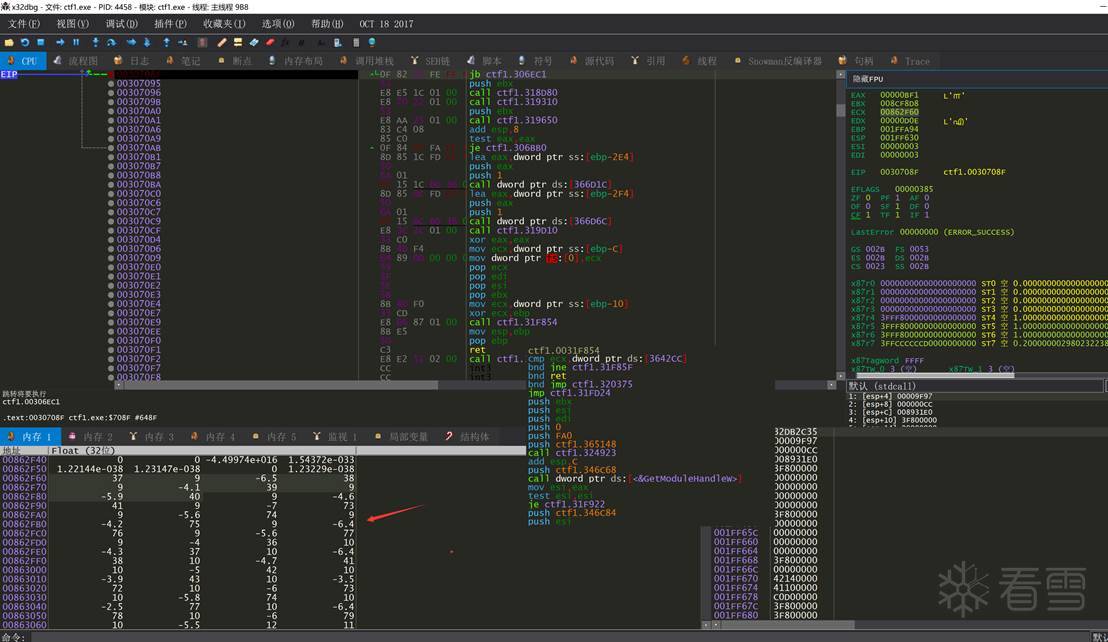Switch to the 断点 tab
The image size is (1108, 642).
pyautogui.click(x=235, y=61)
